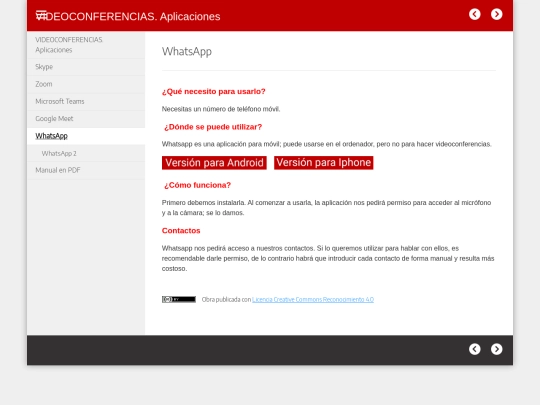This screenshot has width=540, height=405.
Task: Select Zoom in the sidebar
Action: pos(86,84)
